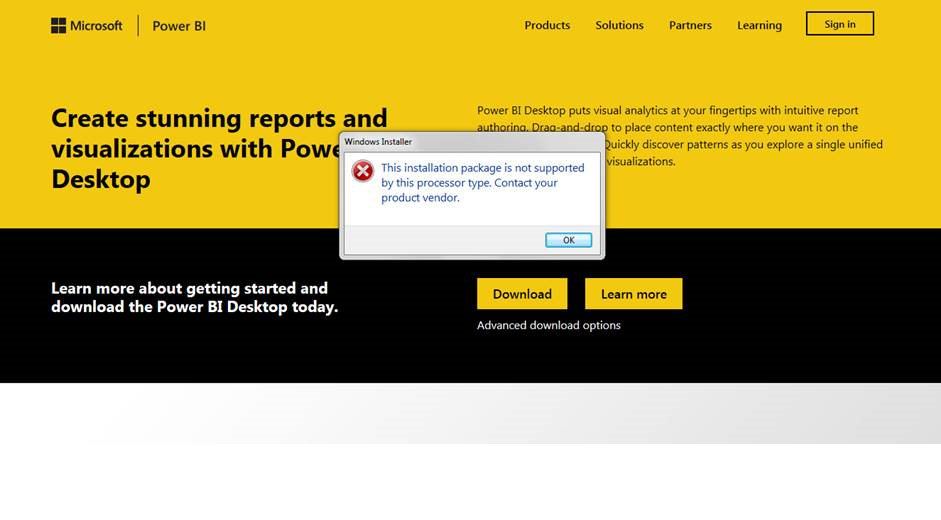Click the Sign in button
Image resolution: width=941 pixels, height=520 pixels.
click(x=840, y=24)
